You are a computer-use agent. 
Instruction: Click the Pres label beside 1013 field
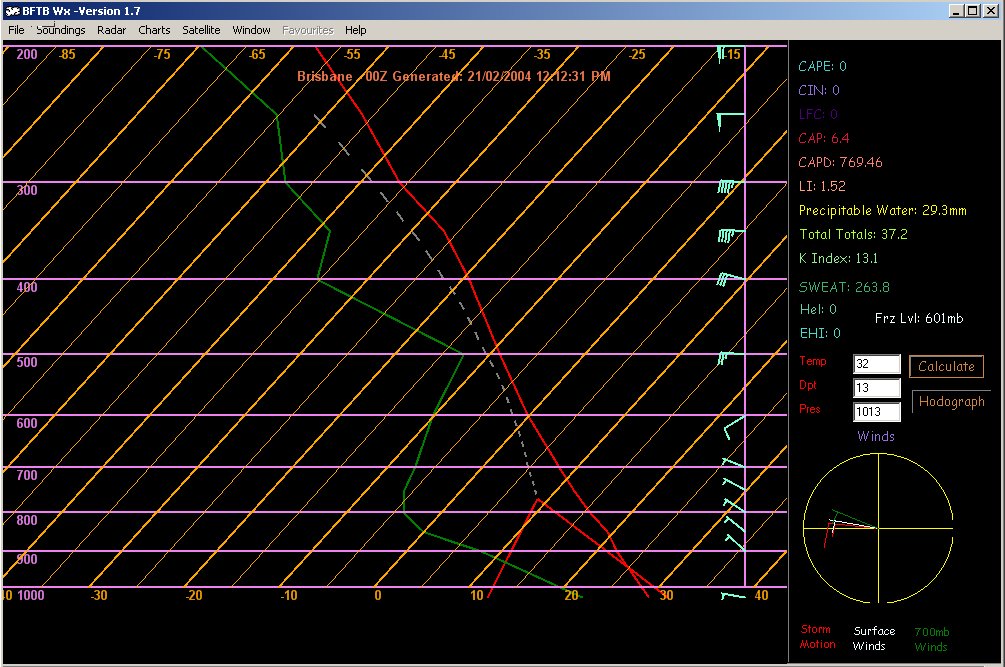point(810,409)
